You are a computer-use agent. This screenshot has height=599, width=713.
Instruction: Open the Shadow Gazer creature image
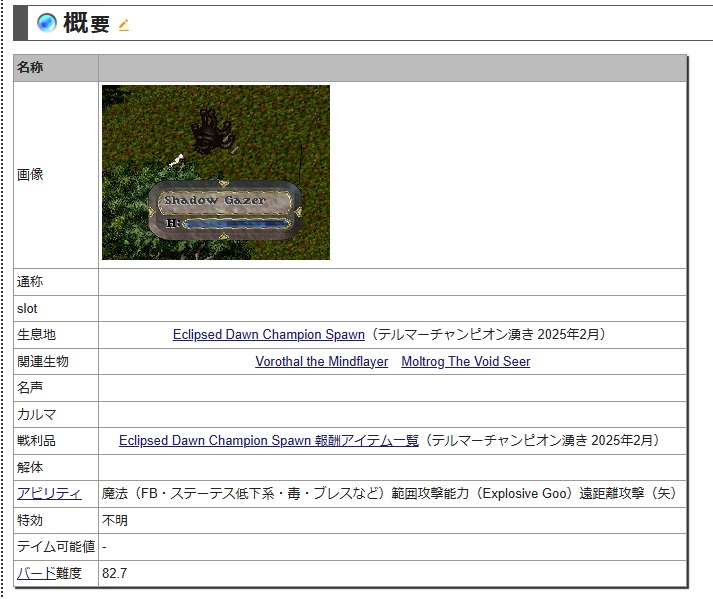click(216, 172)
